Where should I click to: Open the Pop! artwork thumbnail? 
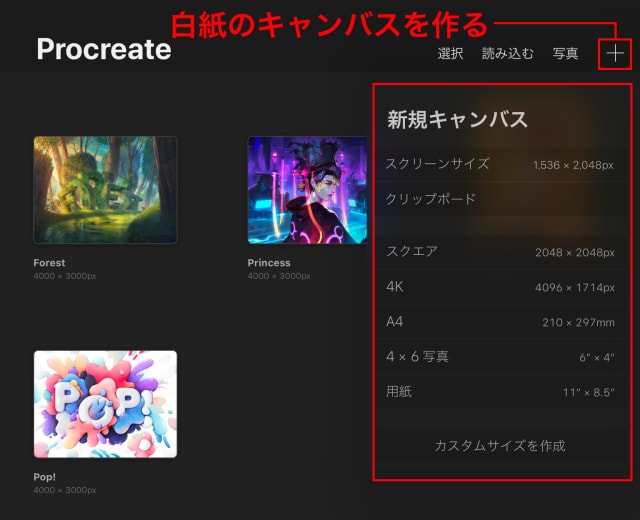105,404
